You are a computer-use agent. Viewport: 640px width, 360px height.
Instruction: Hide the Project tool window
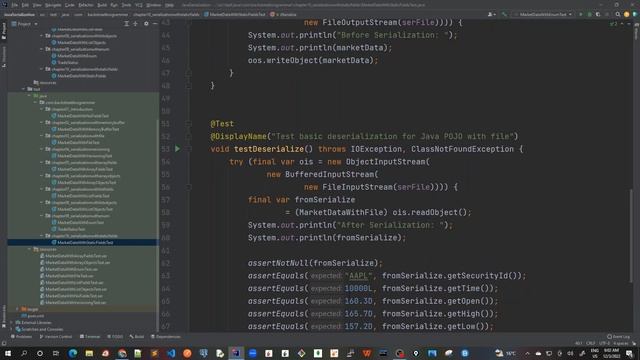(155, 24)
